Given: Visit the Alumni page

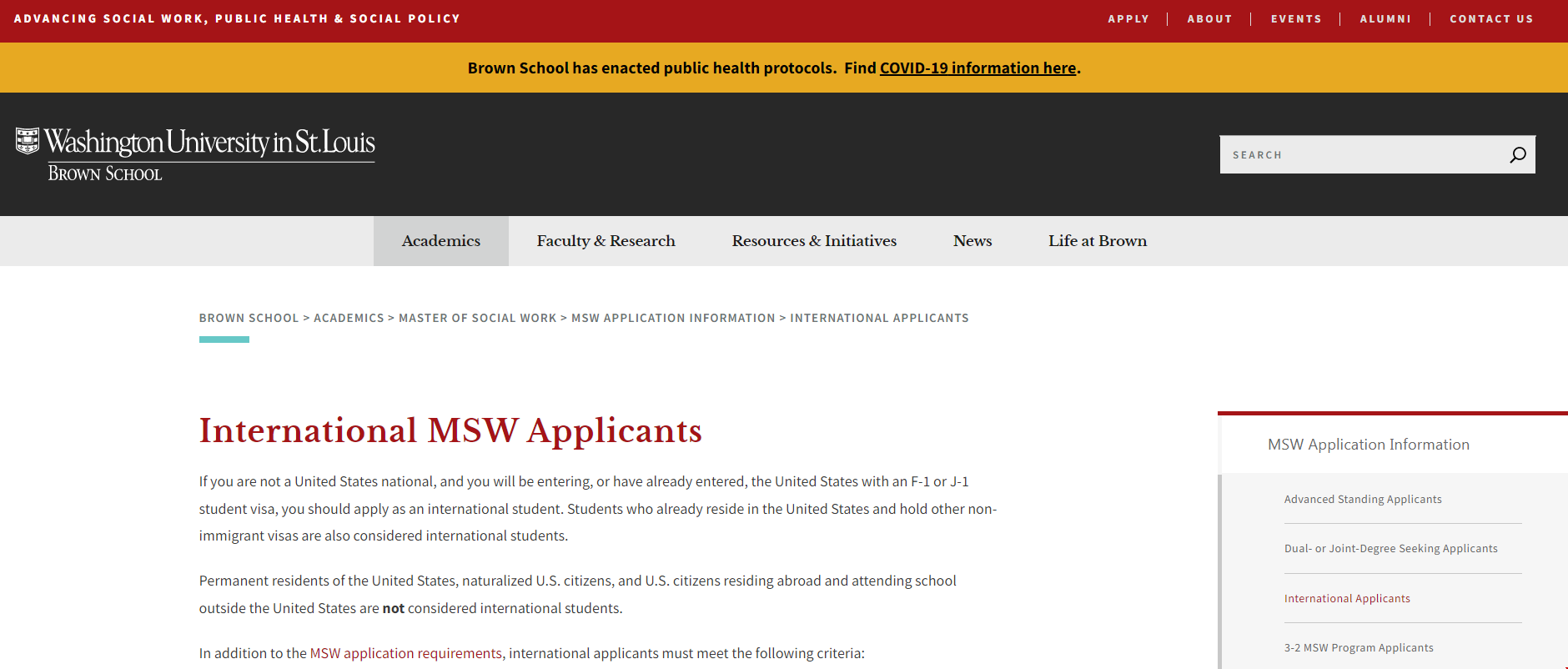Looking at the screenshot, I should coord(1385,19).
